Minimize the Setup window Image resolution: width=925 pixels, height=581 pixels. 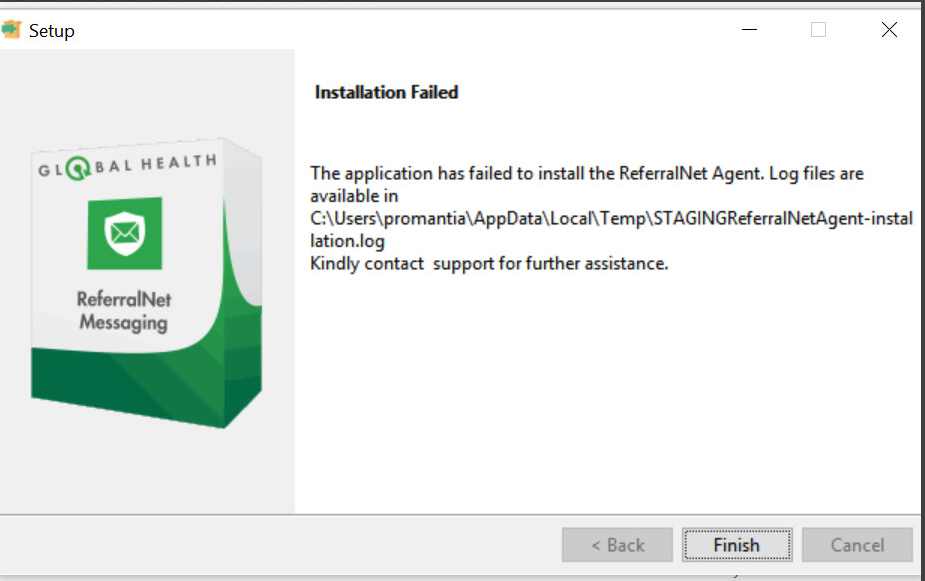[x=750, y=30]
